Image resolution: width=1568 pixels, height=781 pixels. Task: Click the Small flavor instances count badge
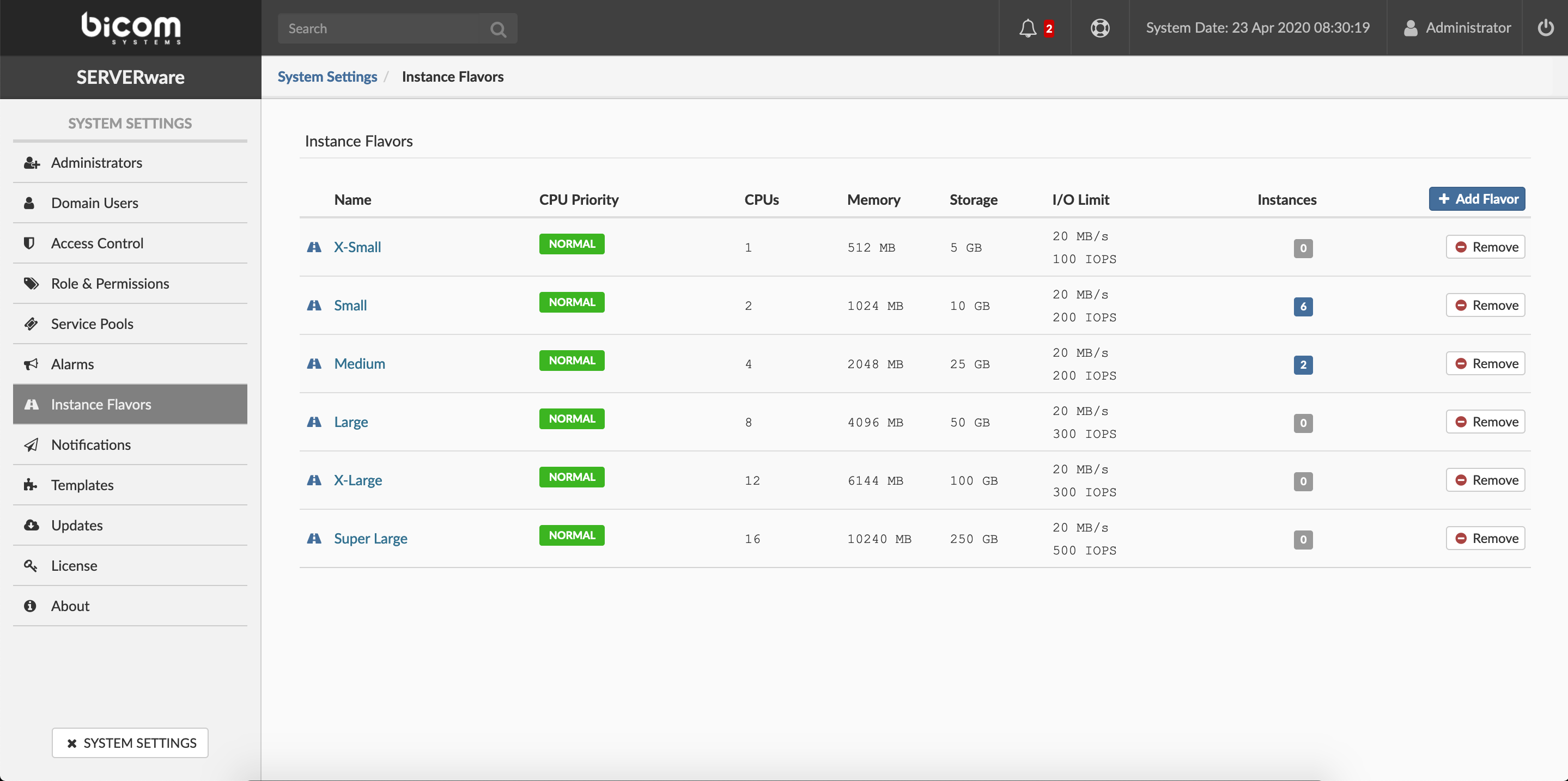1303,306
